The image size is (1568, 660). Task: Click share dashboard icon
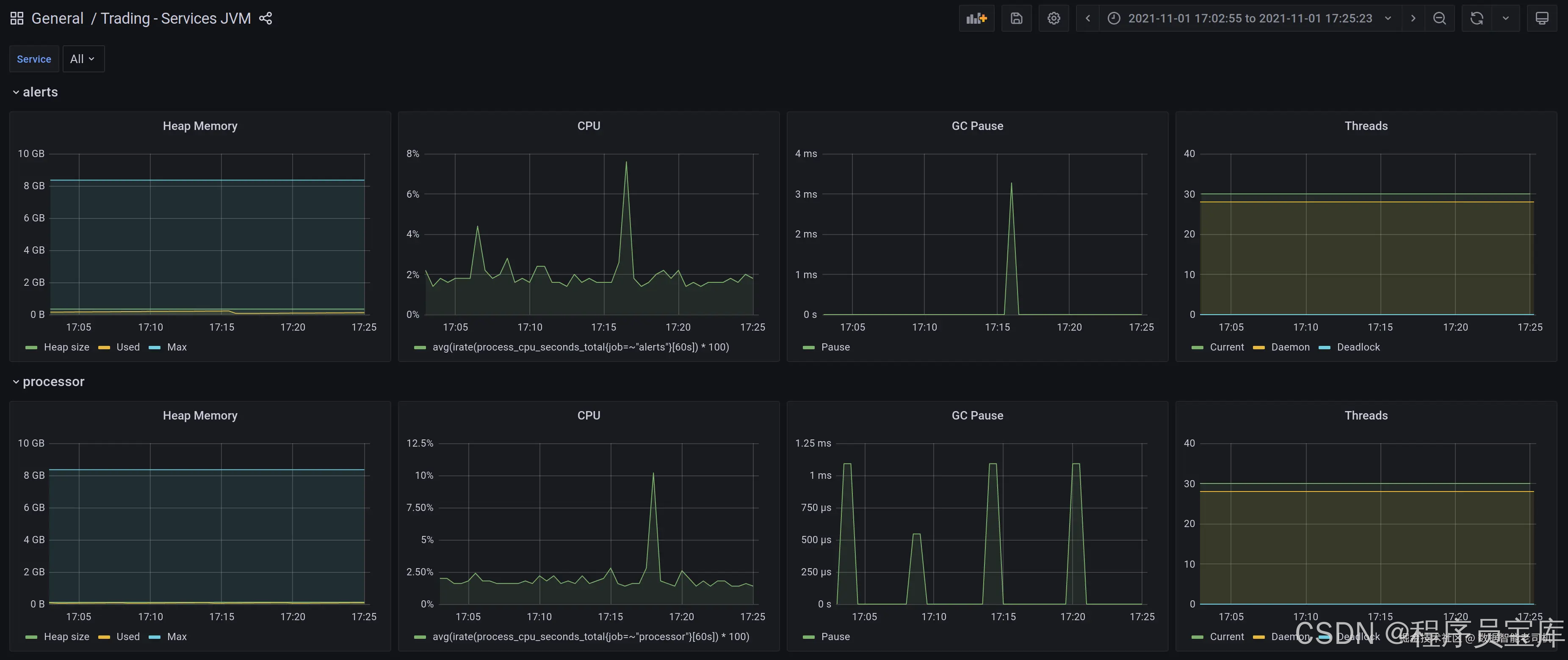point(265,18)
